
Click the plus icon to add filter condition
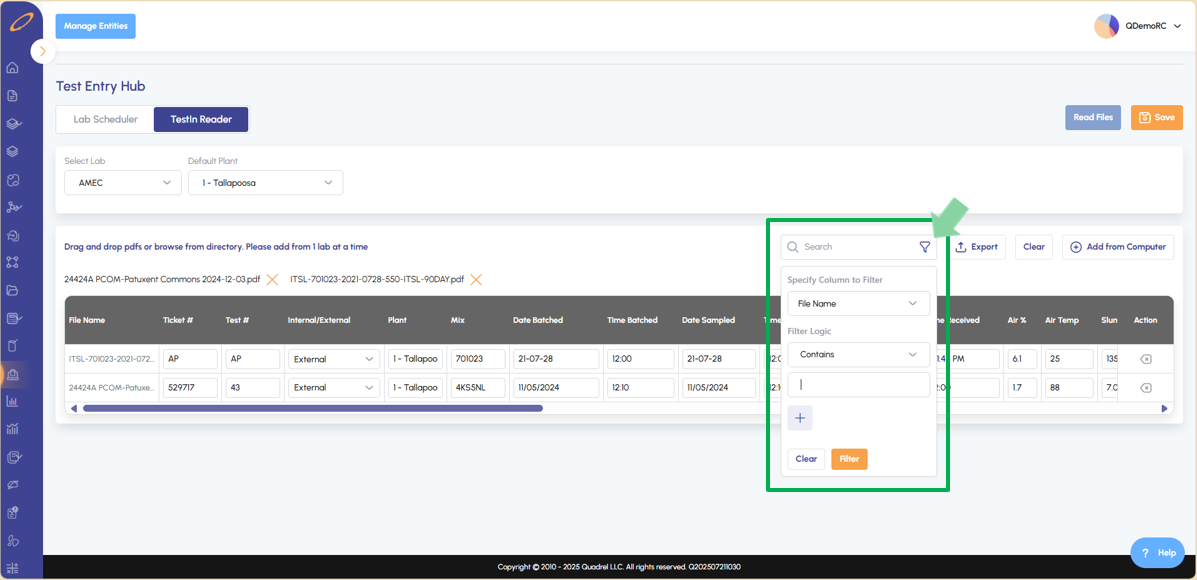click(800, 418)
